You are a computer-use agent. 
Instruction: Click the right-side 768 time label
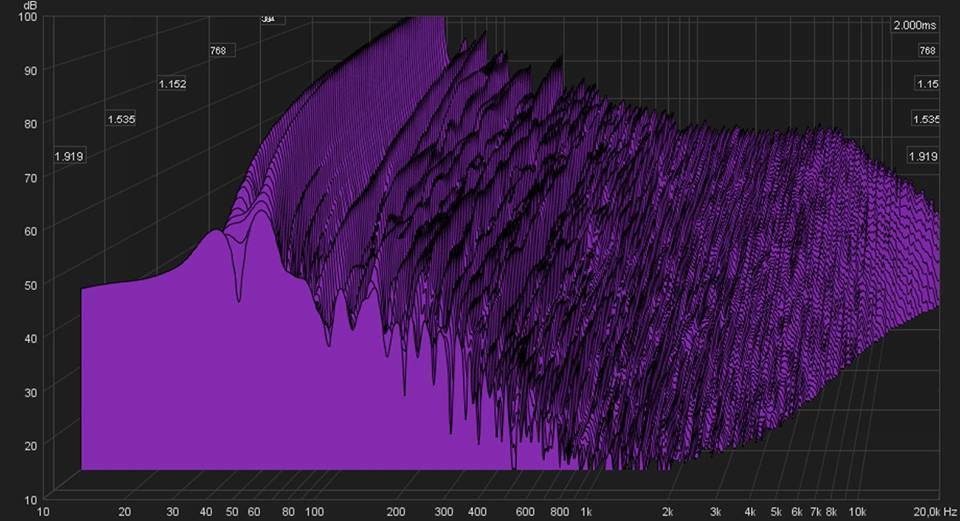pyautogui.click(x=927, y=50)
